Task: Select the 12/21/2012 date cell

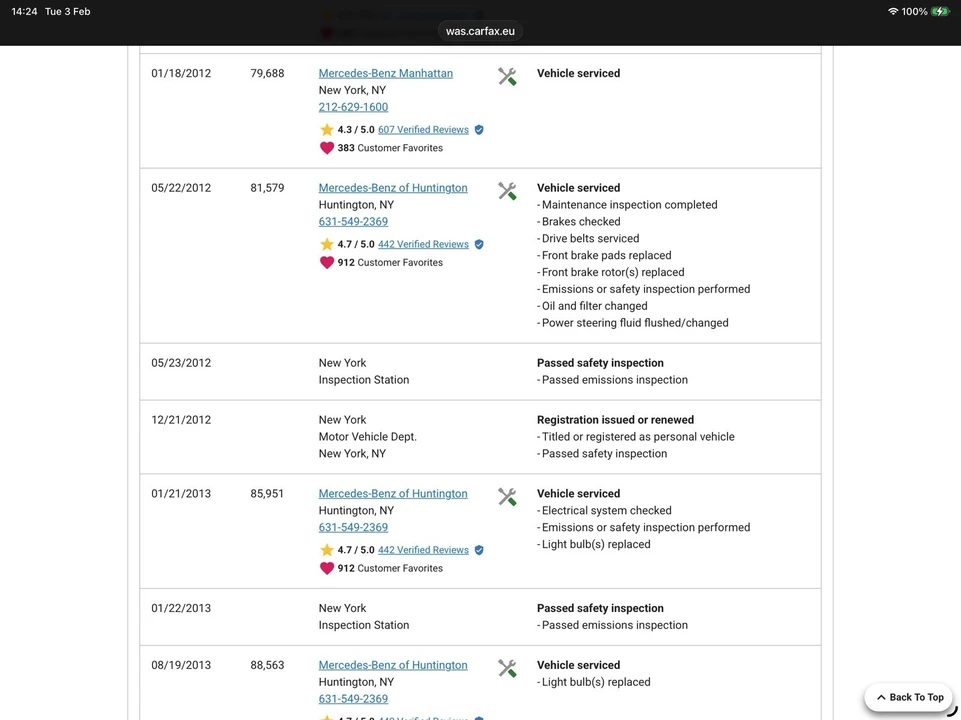Action: tap(181, 420)
